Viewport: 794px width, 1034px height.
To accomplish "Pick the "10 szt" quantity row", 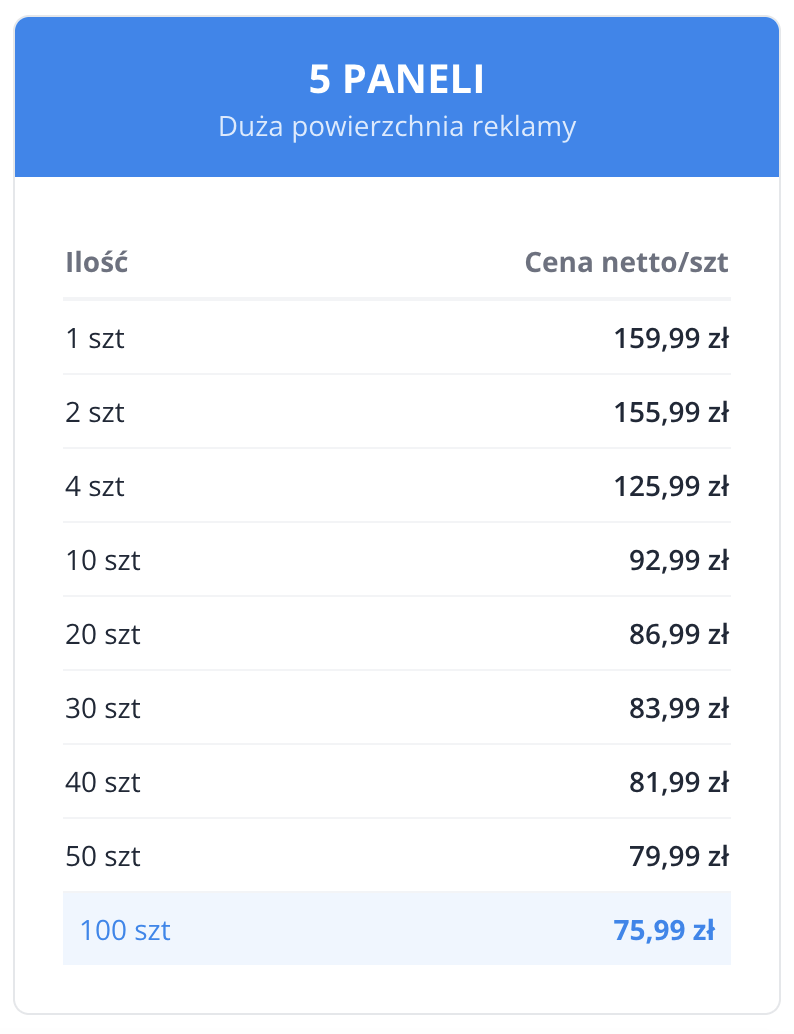I will pyautogui.click(x=103, y=561).
